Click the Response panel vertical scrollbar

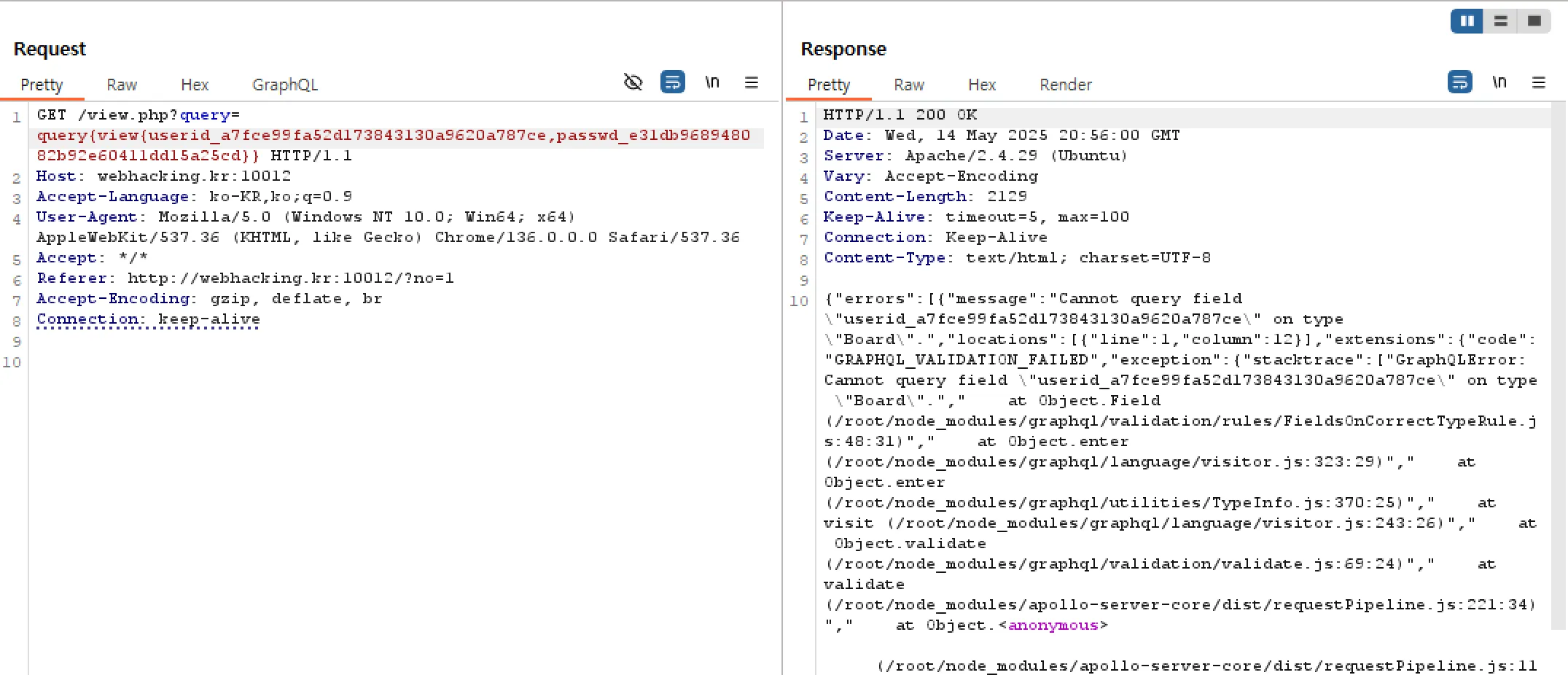[1559, 364]
